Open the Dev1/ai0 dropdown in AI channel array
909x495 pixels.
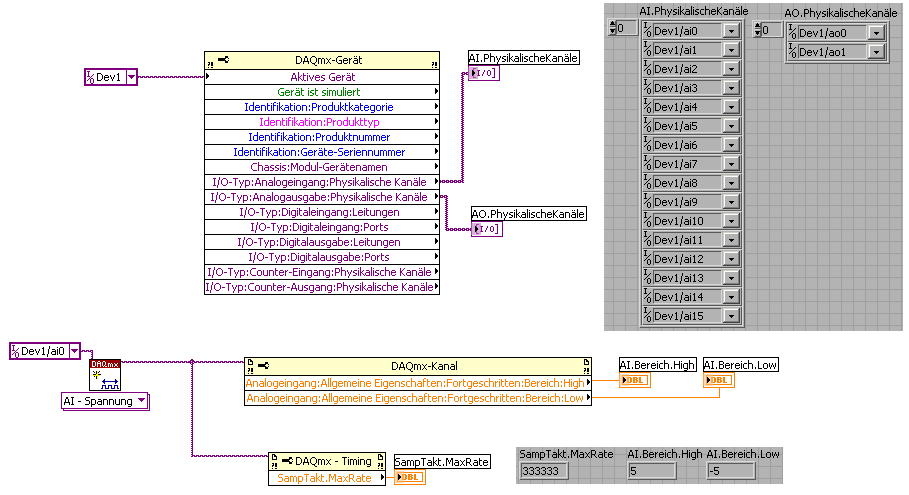pyautogui.click(x=732, y=31)
